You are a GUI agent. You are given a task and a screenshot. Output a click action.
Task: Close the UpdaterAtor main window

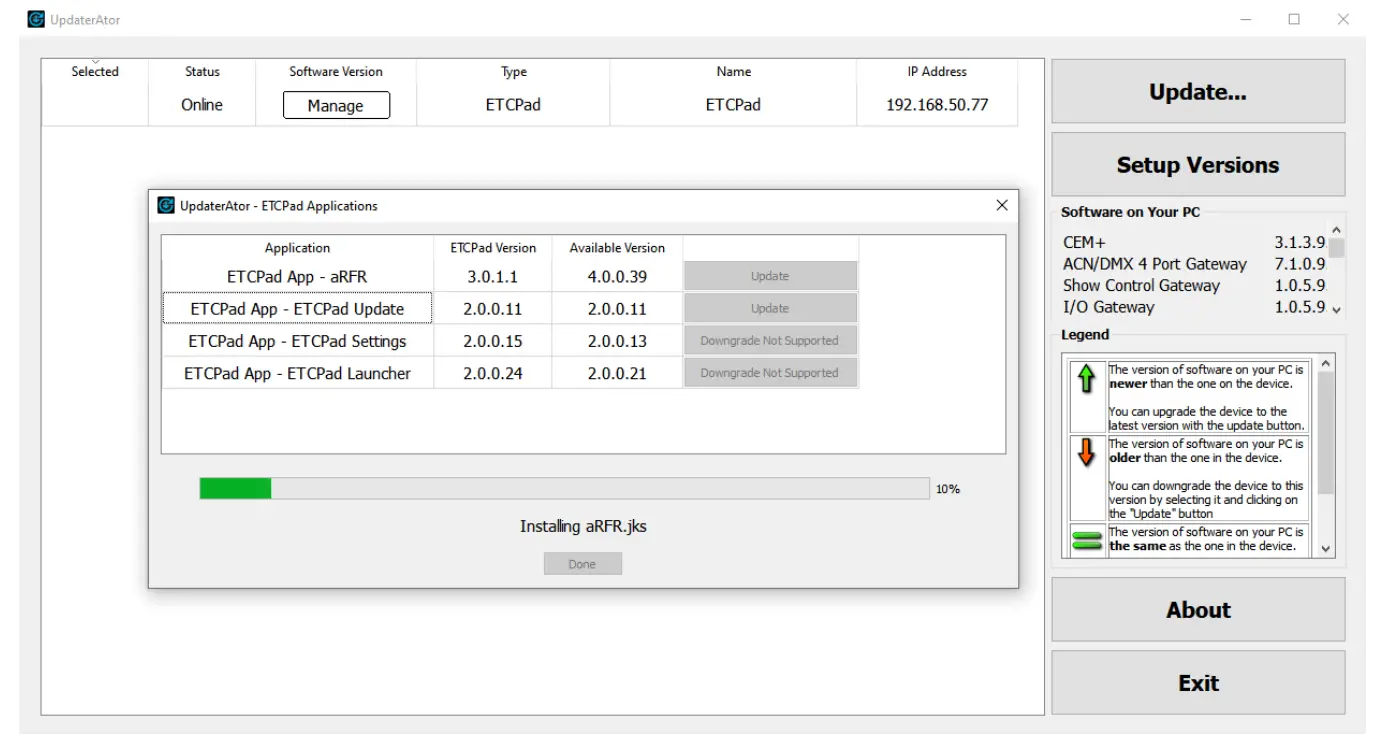(1343, 19)
